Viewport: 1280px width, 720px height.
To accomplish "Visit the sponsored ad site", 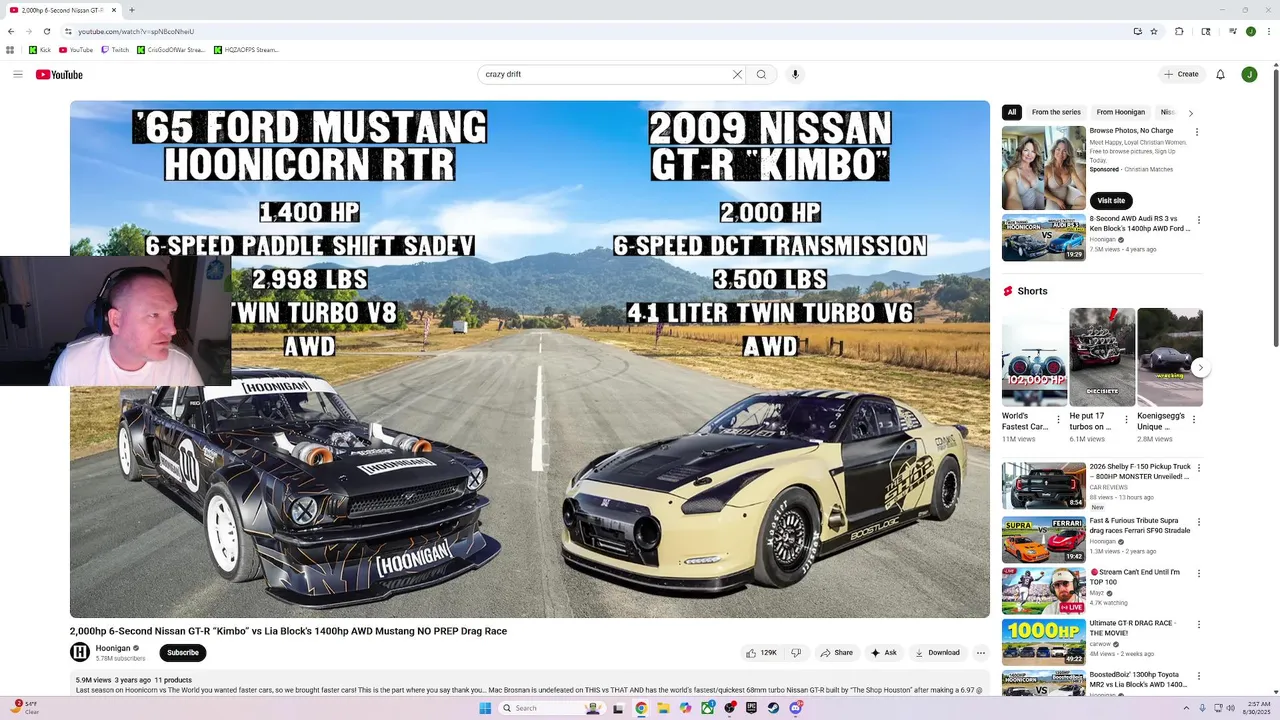I will [x=1111, y=200].
